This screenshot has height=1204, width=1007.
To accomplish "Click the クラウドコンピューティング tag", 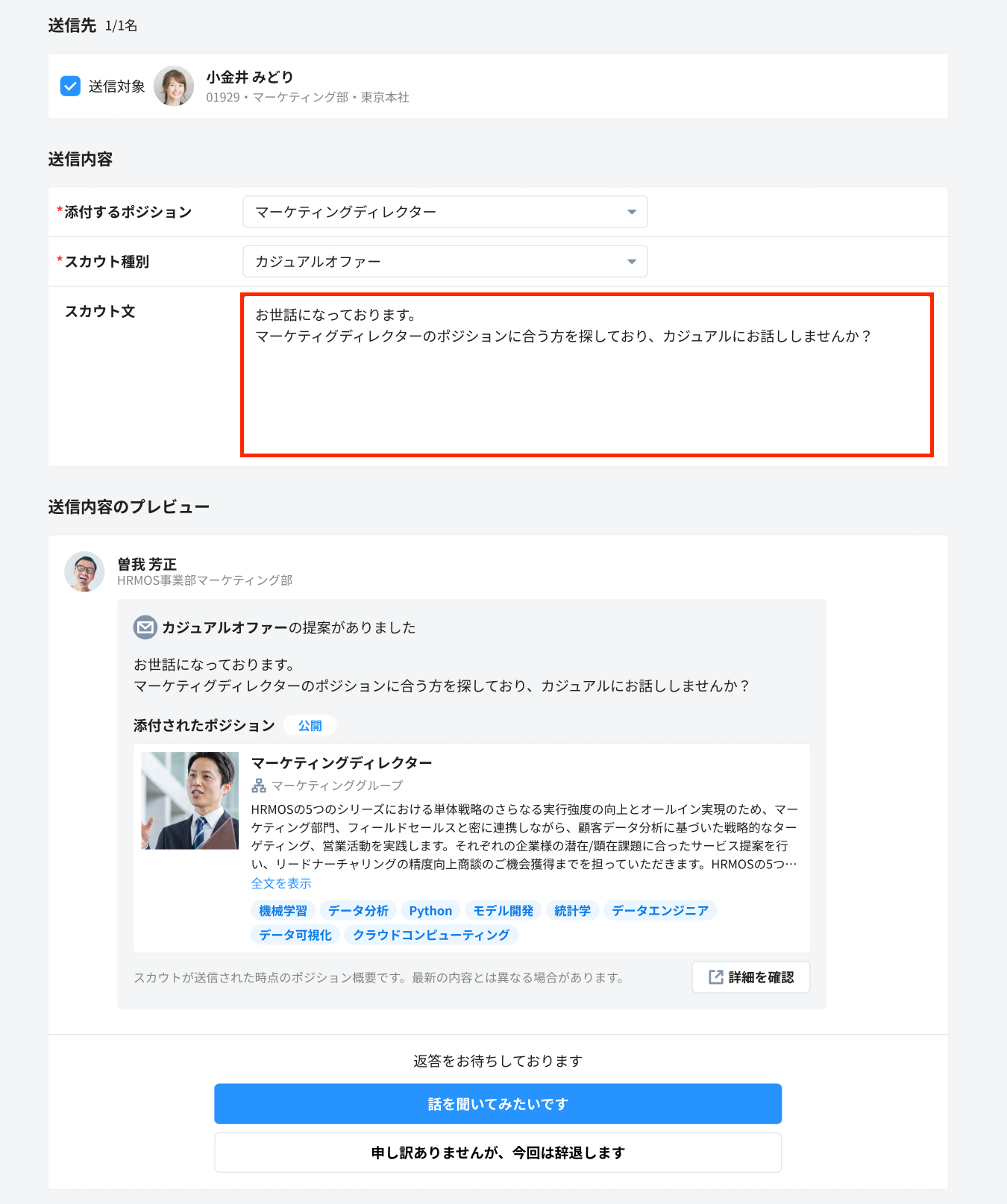I will click(430, 935).
